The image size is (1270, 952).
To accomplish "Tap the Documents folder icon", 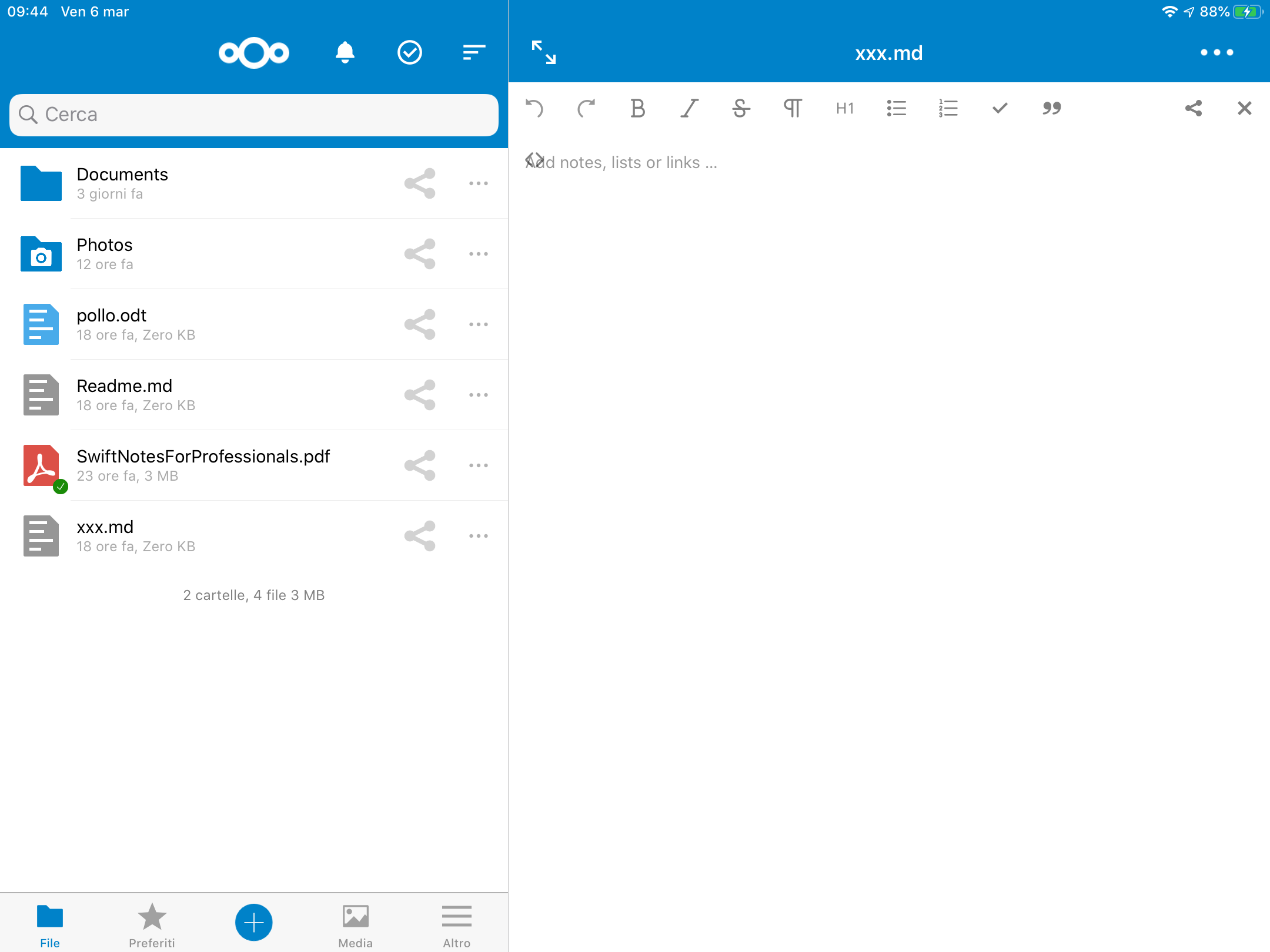I will click(41, 183).
